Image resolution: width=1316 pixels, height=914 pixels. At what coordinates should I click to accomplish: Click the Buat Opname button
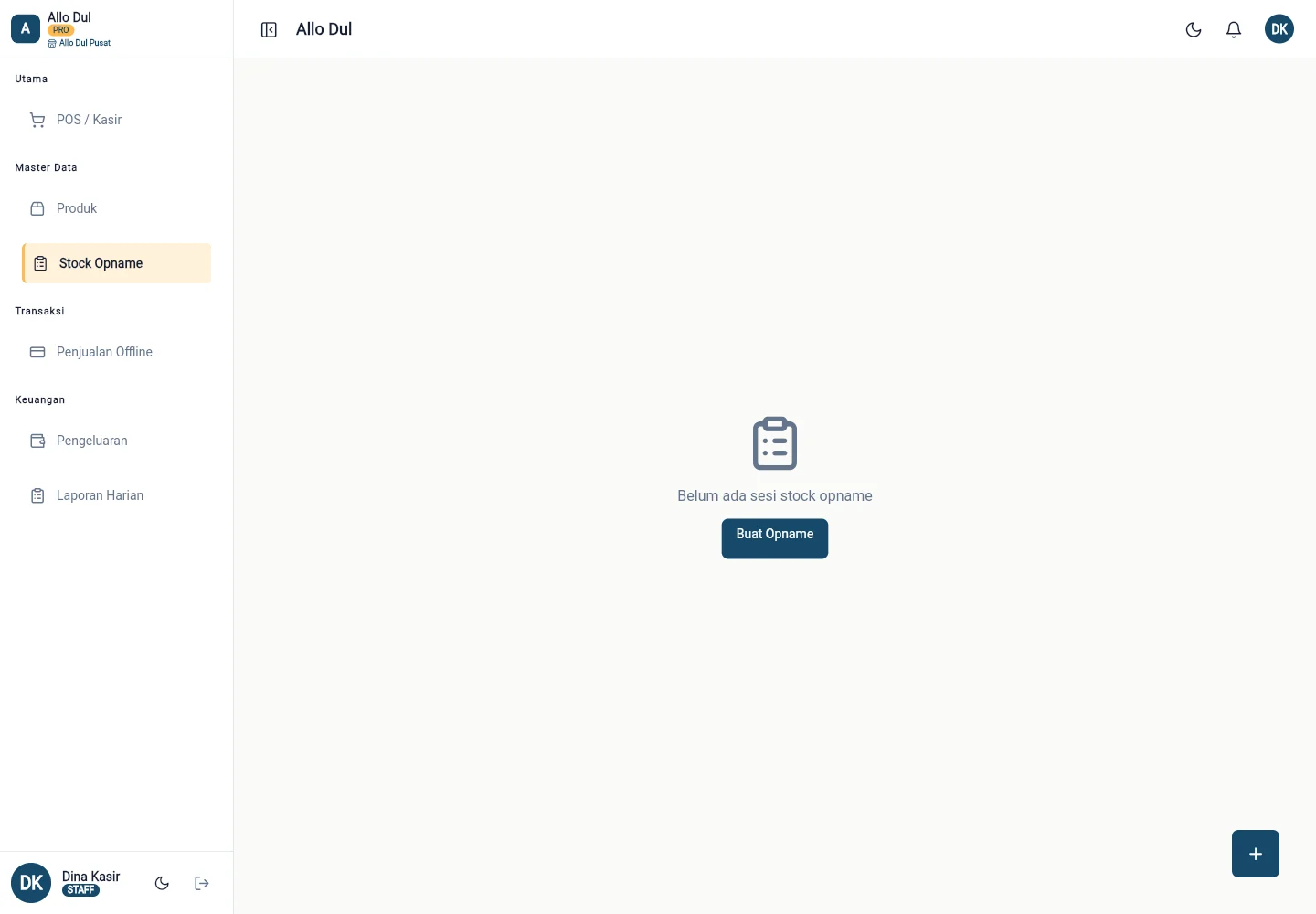775,538
